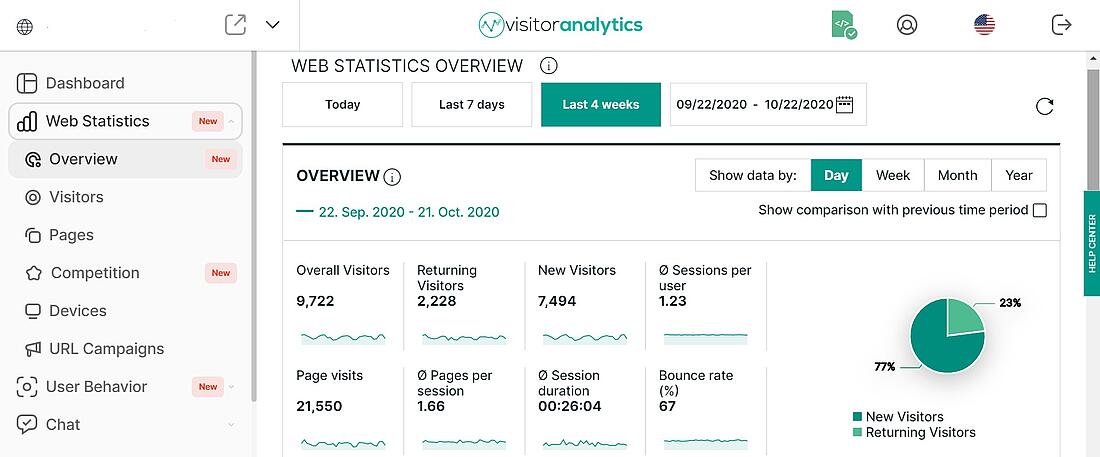Image resolution: width=1100 pixels, height=457 pixels.
Task: Toggle New Visitors legend swatch
Action: point(857,417)
